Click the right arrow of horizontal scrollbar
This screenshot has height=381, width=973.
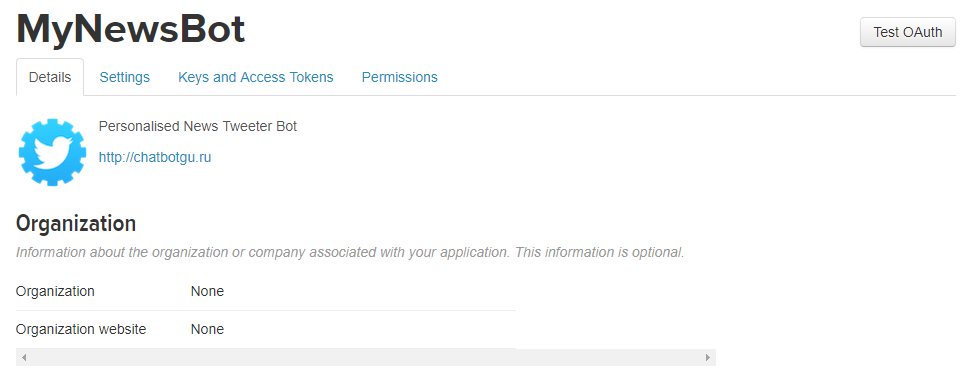[x=707, y=357]
